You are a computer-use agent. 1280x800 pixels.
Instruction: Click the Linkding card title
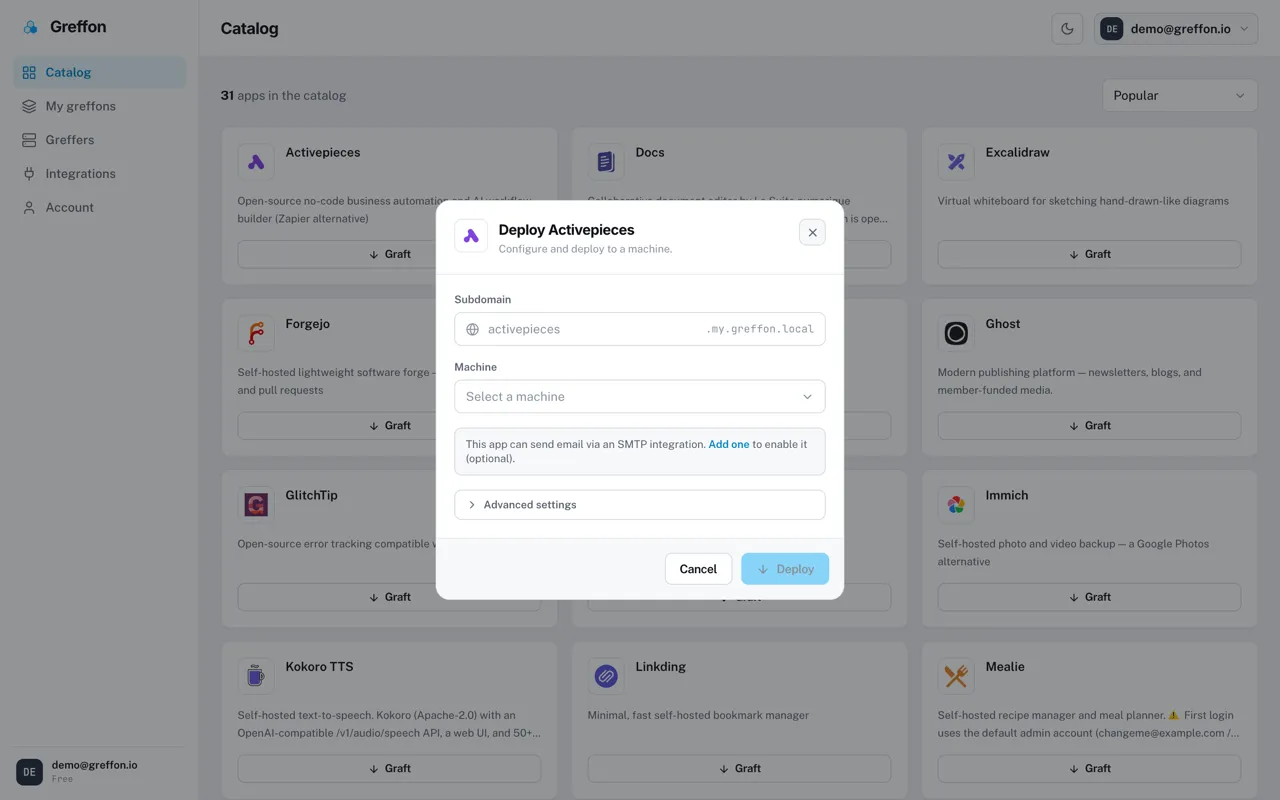(661, 667)
